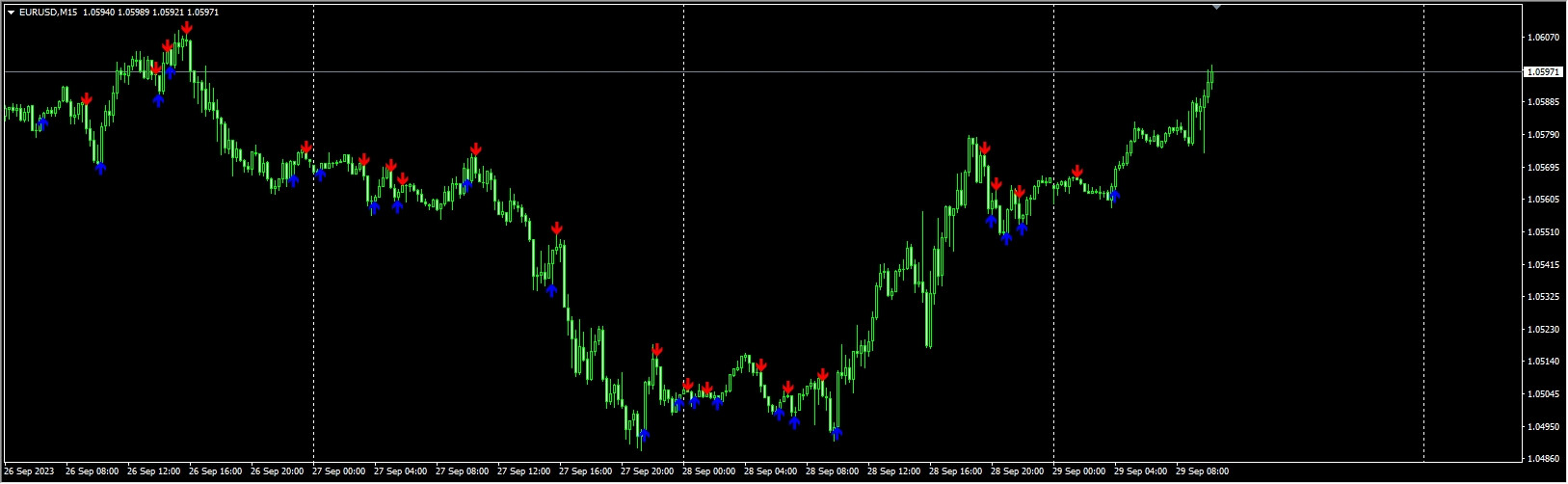Open the chart menu triangle beside EURUSD,M15
Screen dimensions: 1568x484
tap(11, 12)
